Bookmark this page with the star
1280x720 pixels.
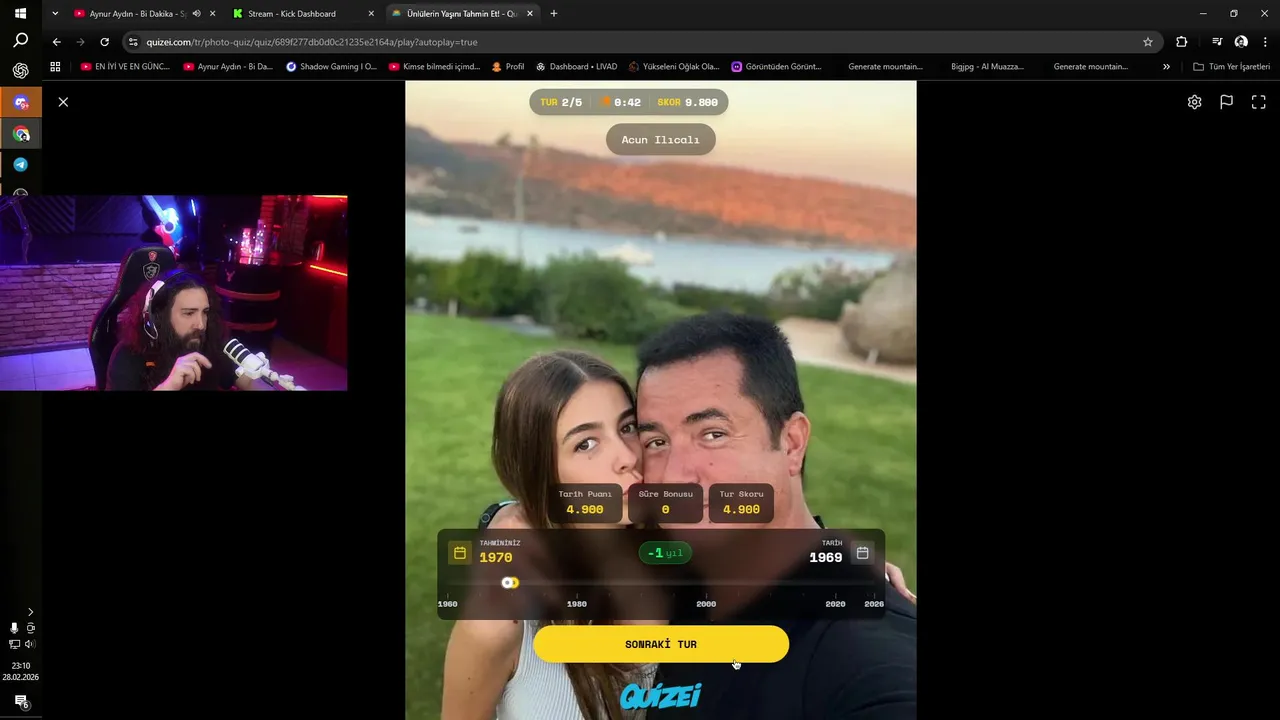click(x=1148, y=42)
